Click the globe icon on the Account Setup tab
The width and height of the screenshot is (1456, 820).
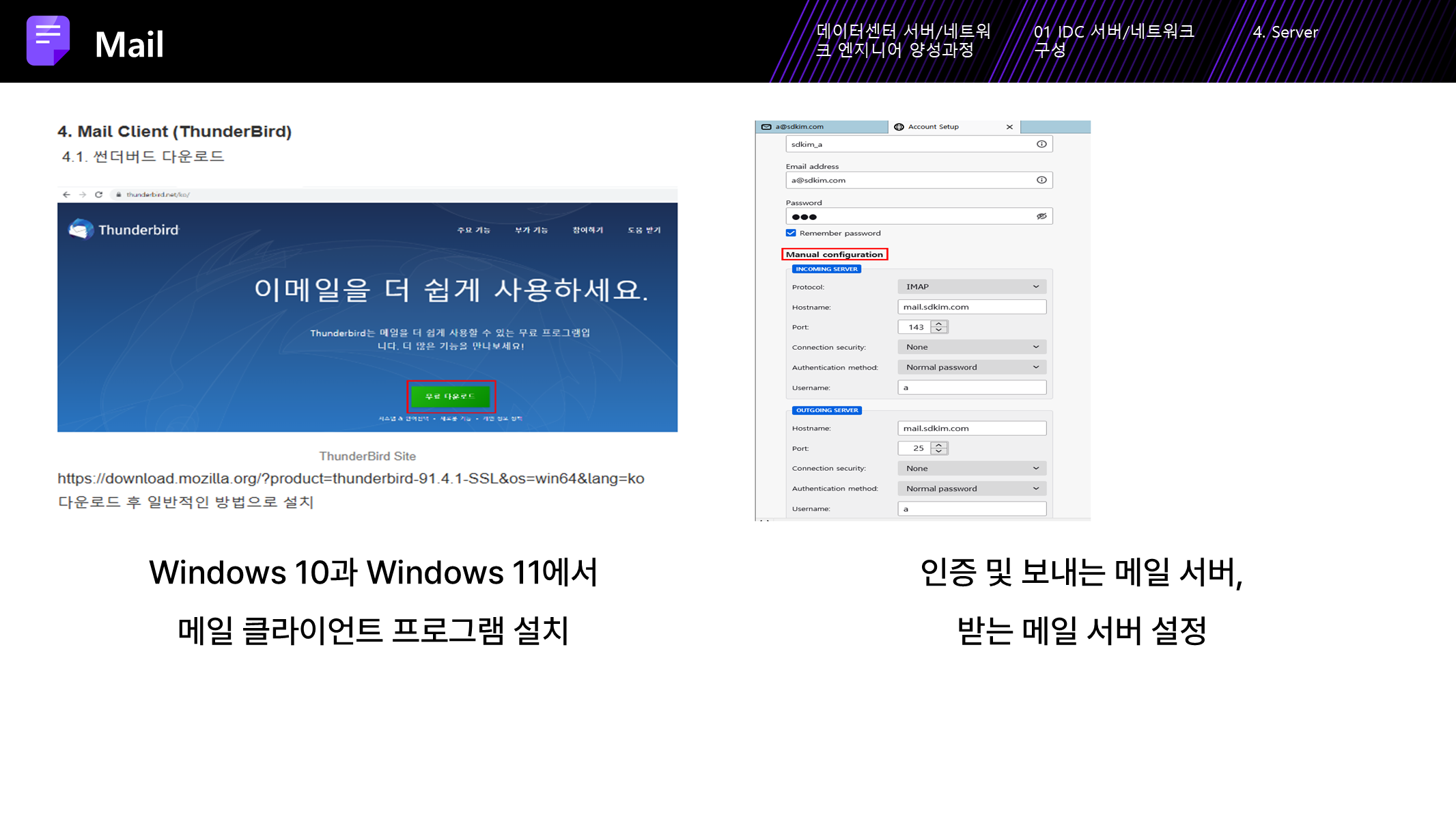[899, 127]
